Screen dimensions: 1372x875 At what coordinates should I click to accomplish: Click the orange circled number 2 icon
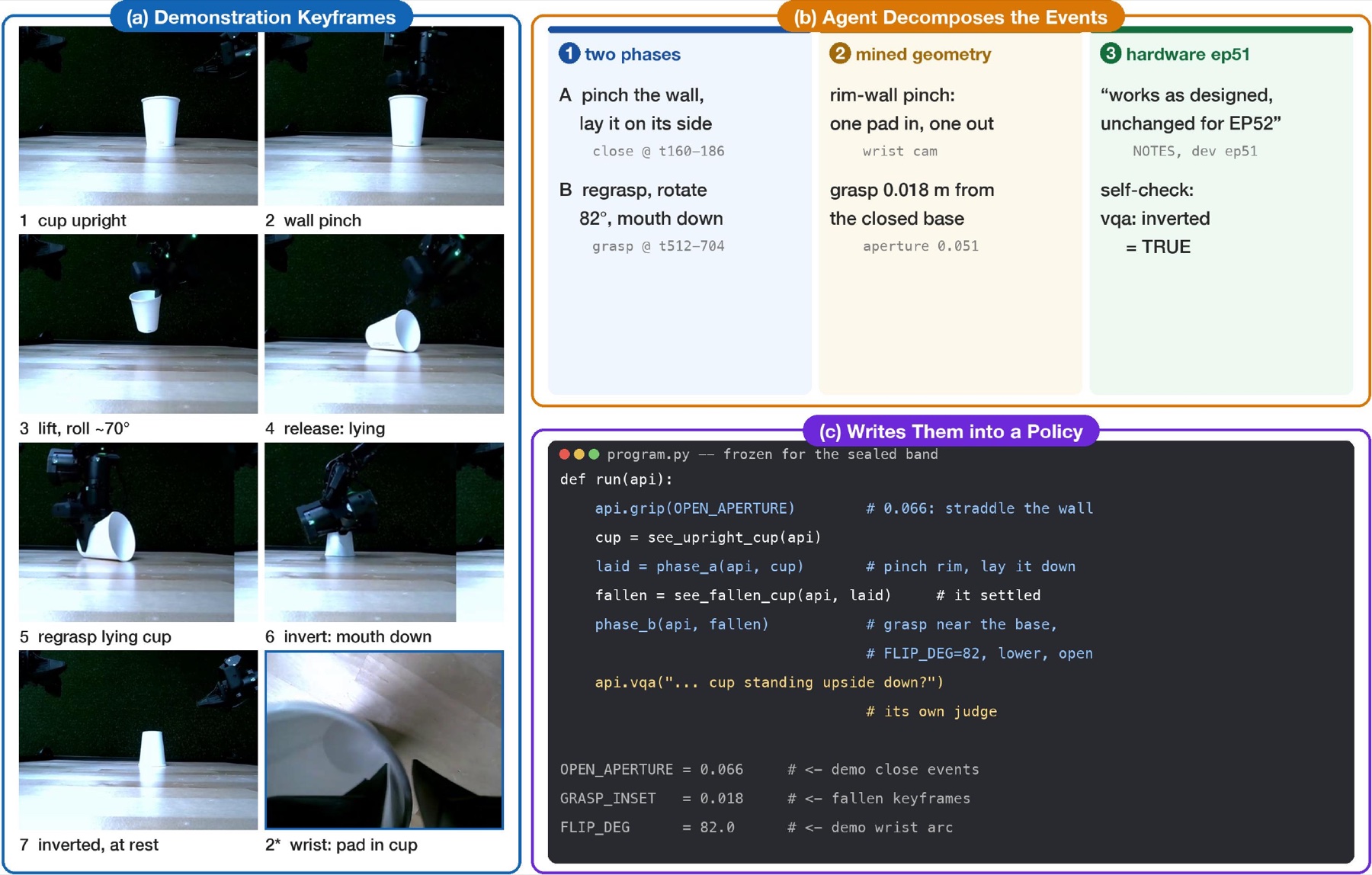pos(840,53)
